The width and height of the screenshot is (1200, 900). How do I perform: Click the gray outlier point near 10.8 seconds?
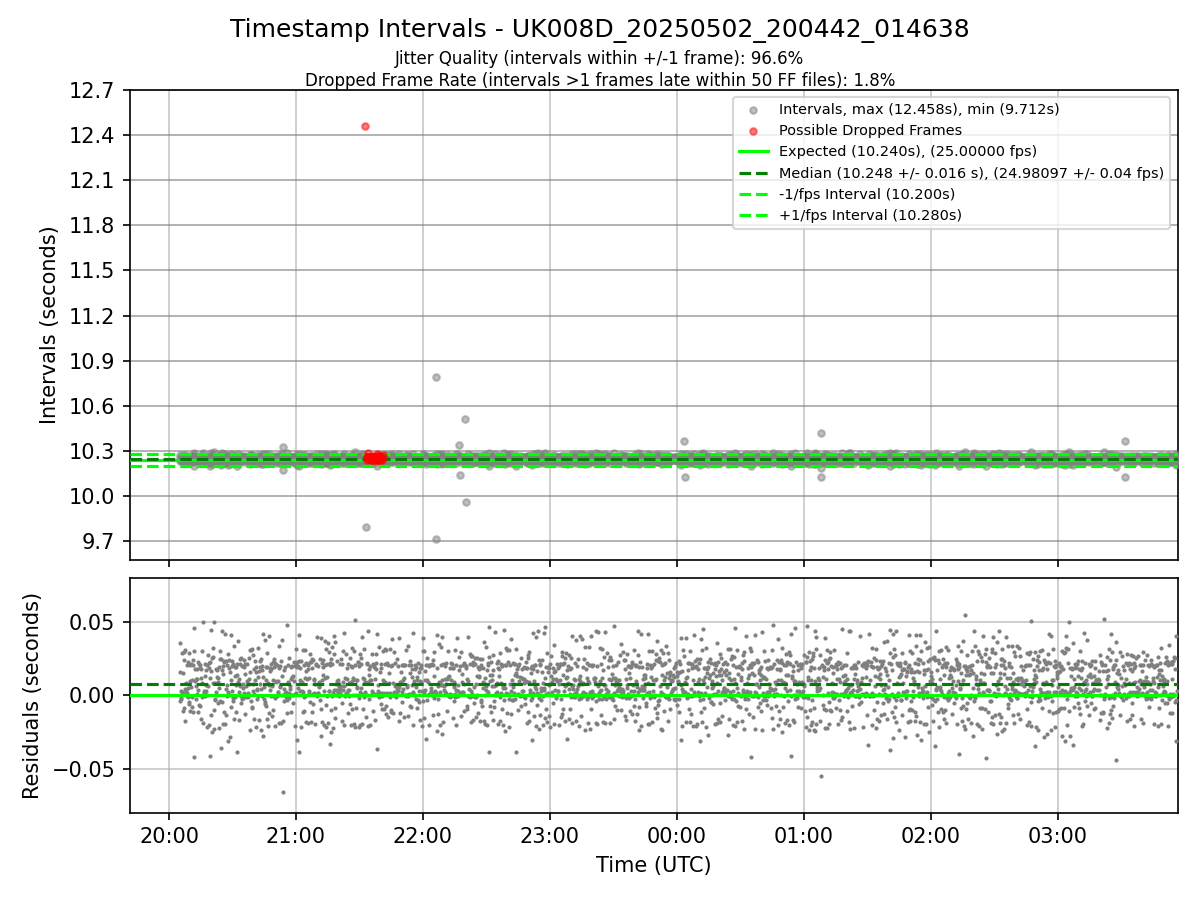click(436, 377)
